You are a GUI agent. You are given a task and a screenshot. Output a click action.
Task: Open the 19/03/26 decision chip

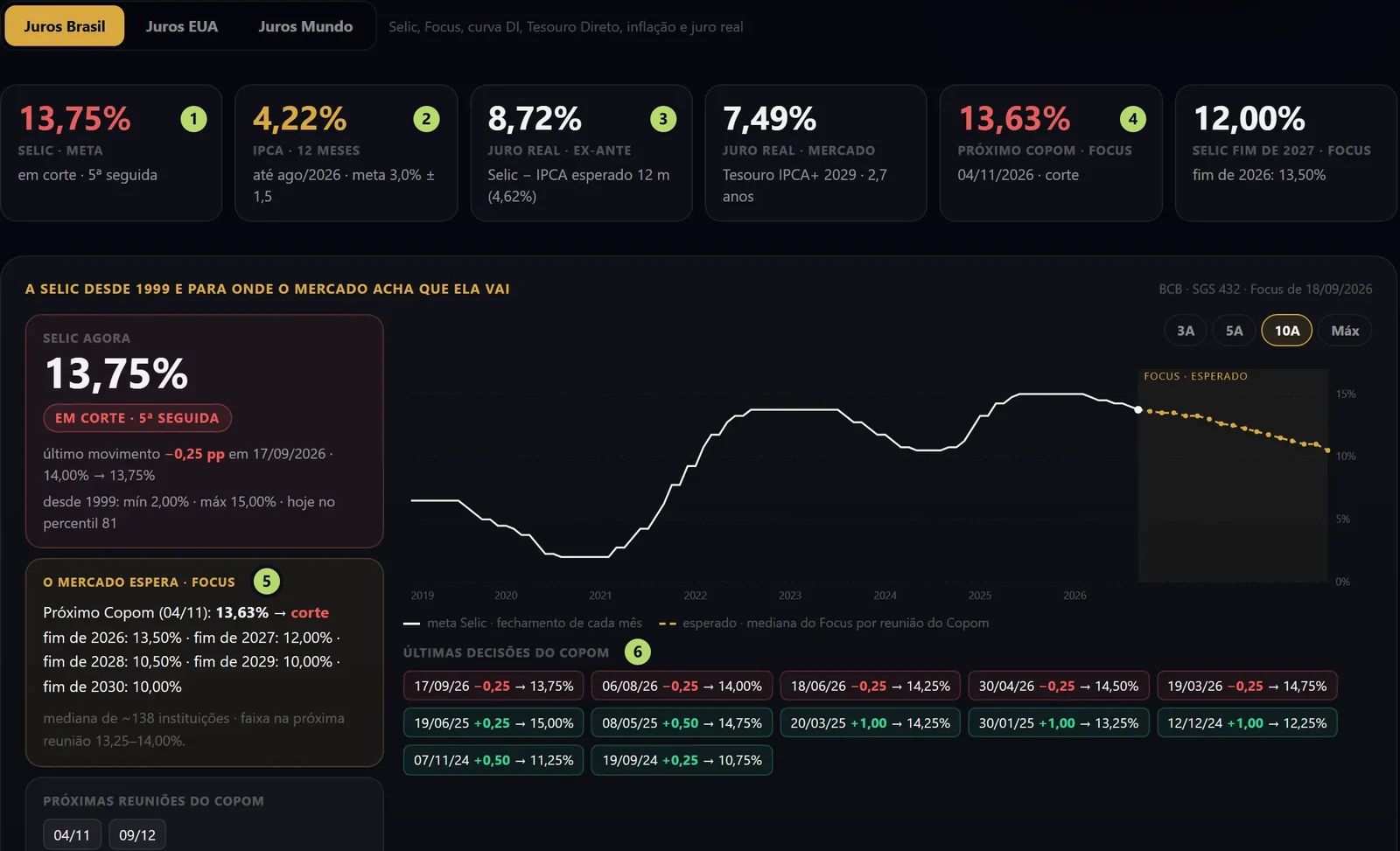pyautogui.click(x=1247, y=686)
